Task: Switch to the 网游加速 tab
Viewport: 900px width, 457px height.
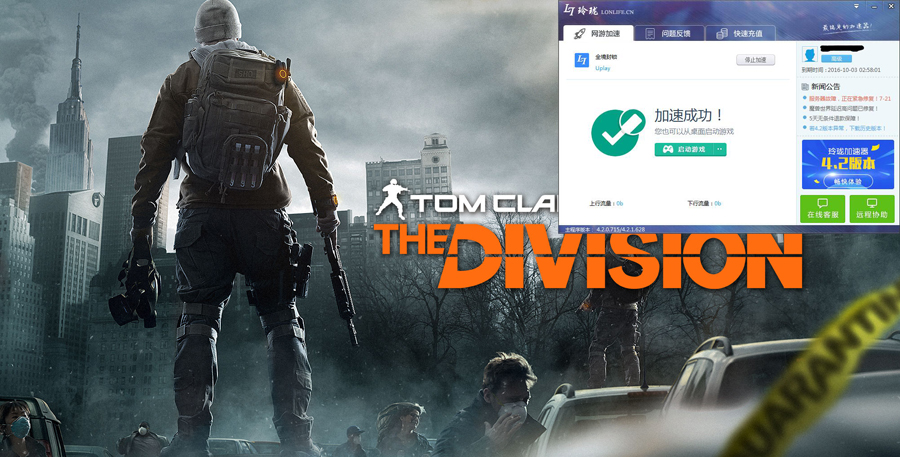Action: coord(597,34)
